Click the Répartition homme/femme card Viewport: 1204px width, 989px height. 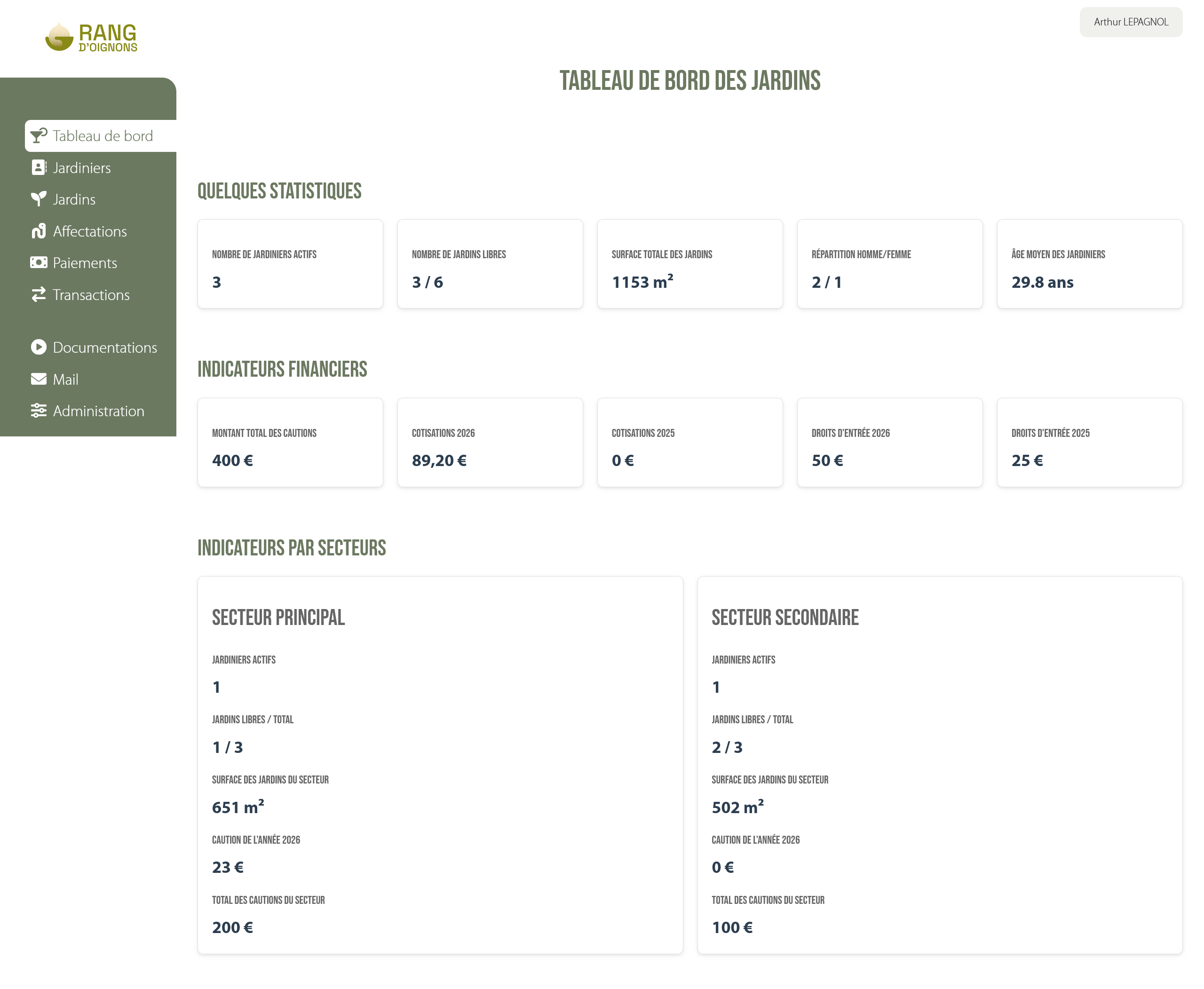pos(889,264)
